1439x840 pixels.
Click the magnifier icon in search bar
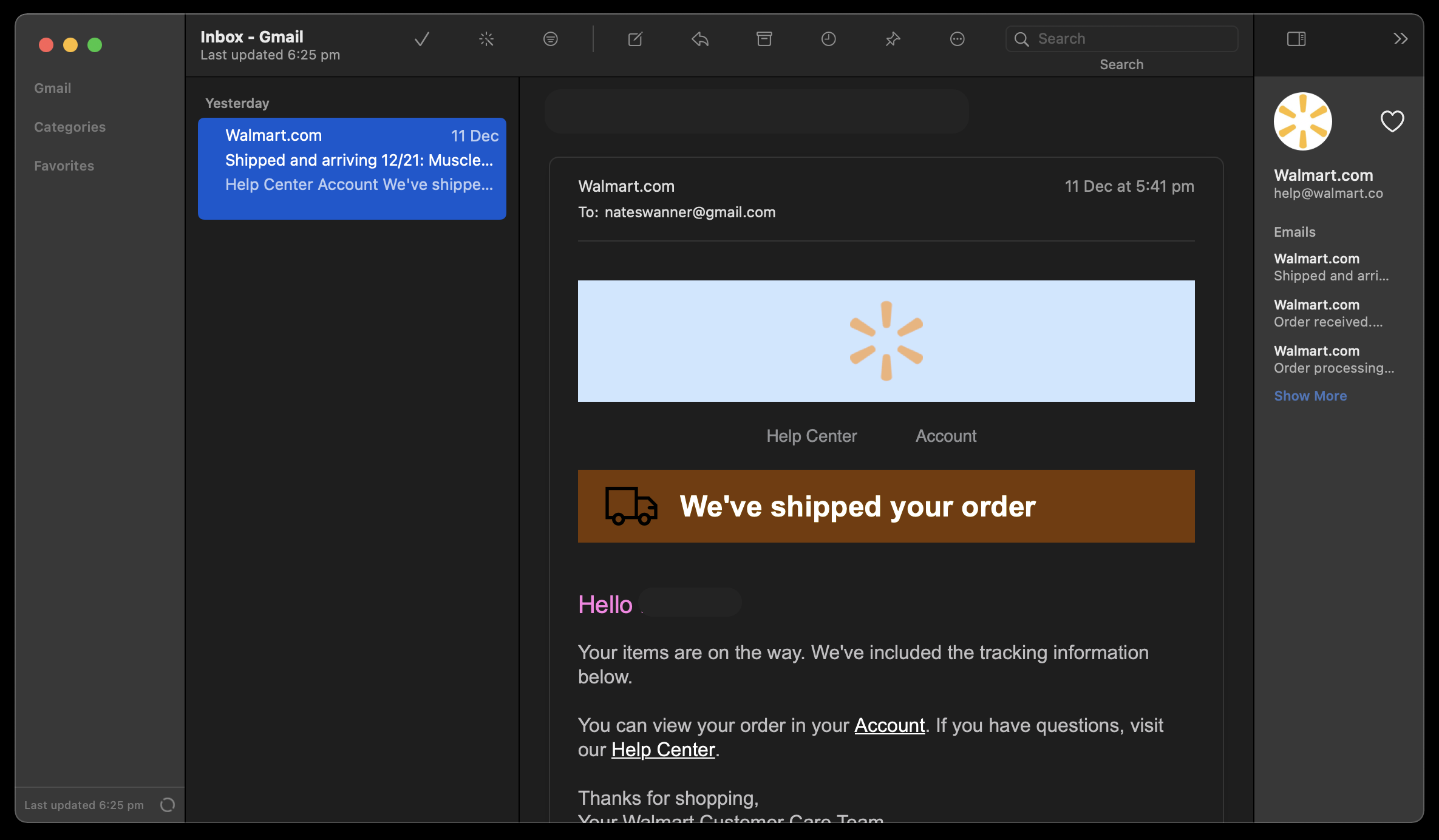[1022, 39]
